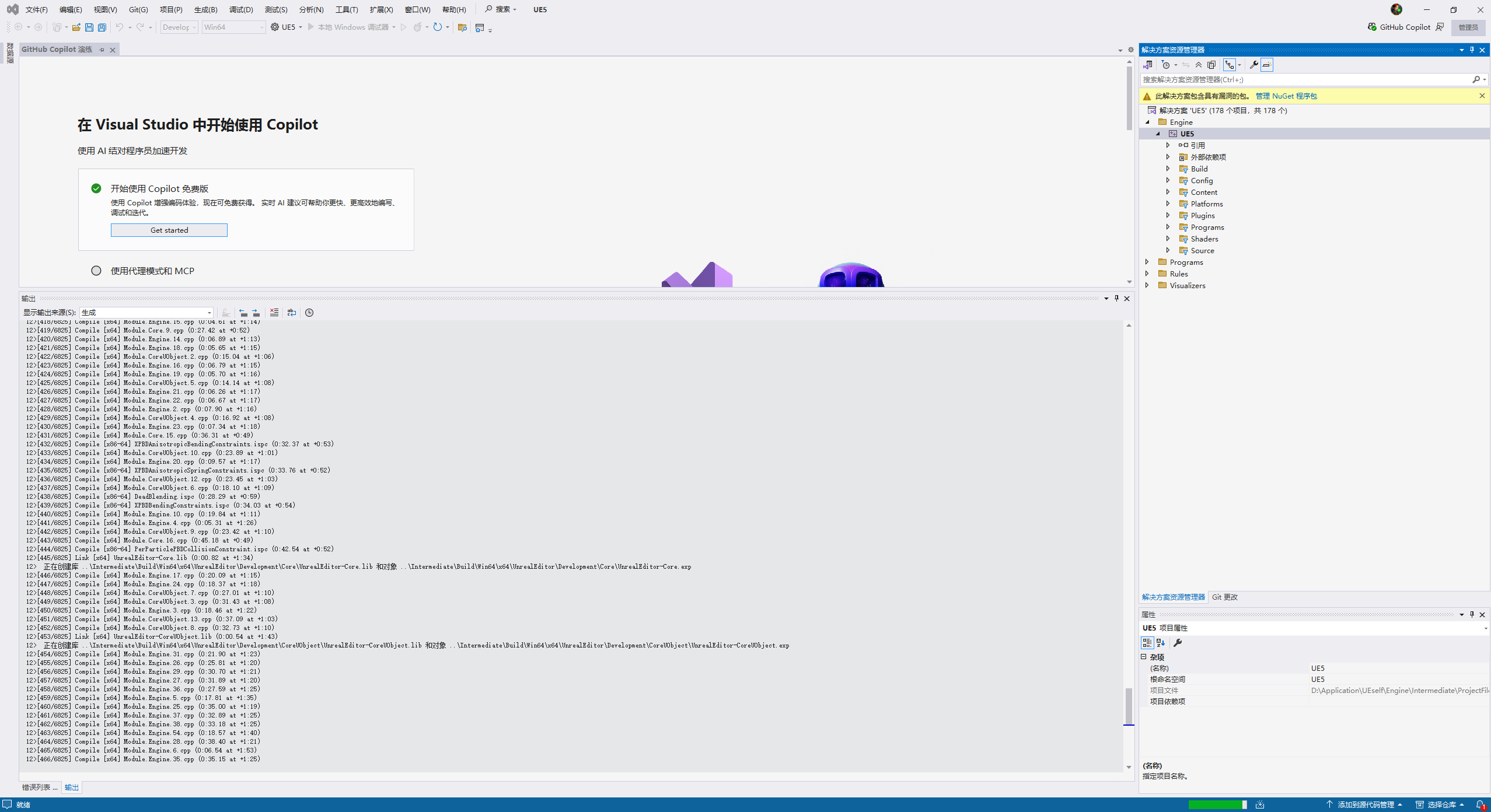Viewport: 1491px width, 812px height.
Task: Click the pending changes filter clock icon
Action: point(1166,65)
